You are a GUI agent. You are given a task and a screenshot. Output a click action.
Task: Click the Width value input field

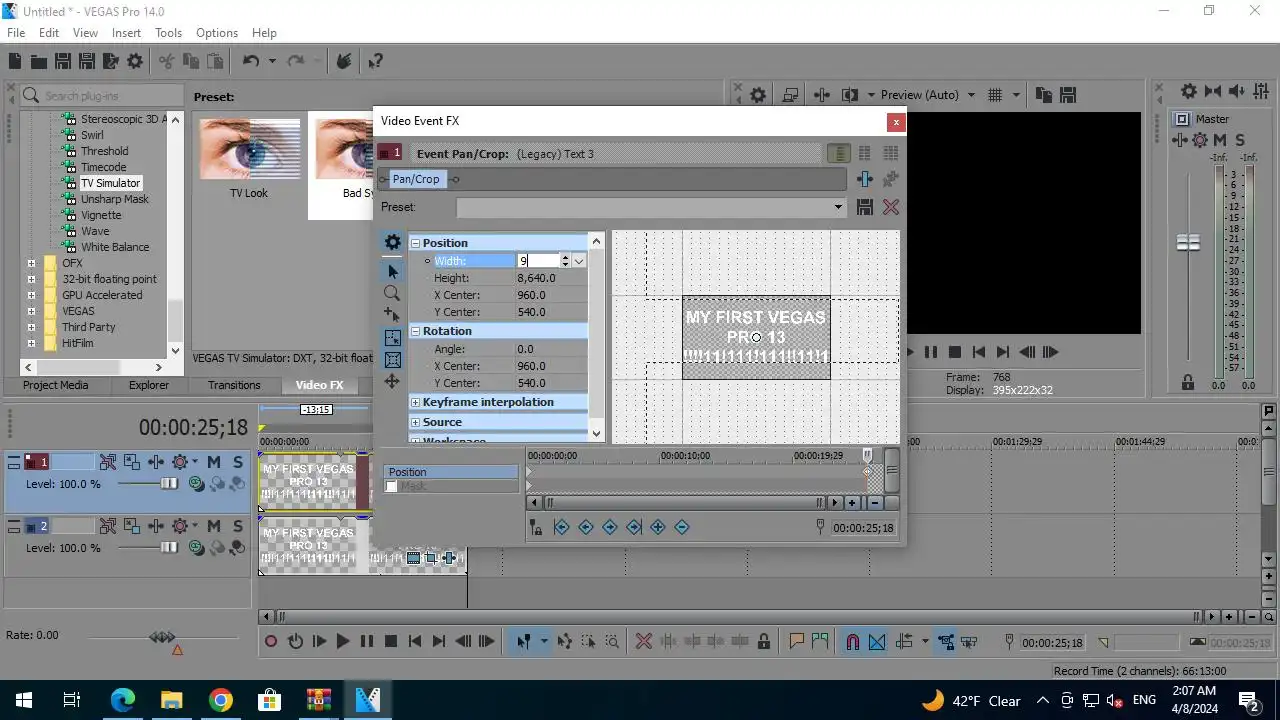pyautogui.click(x=537, y=261)
